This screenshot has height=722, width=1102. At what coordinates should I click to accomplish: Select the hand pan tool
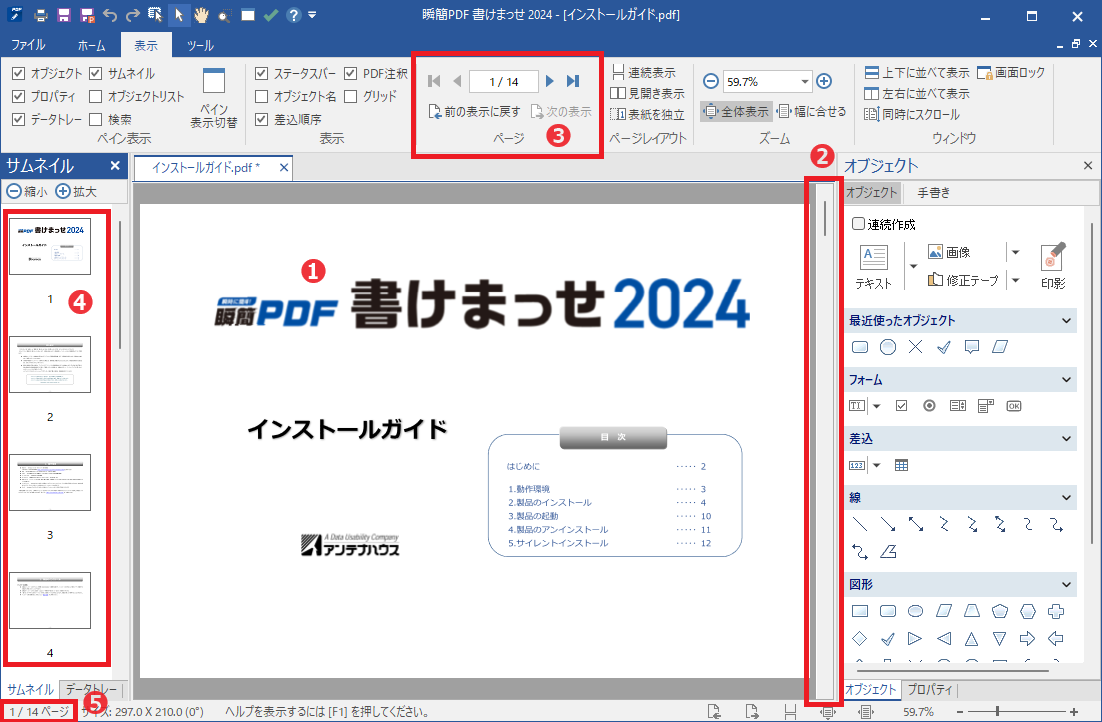(202, 15)
